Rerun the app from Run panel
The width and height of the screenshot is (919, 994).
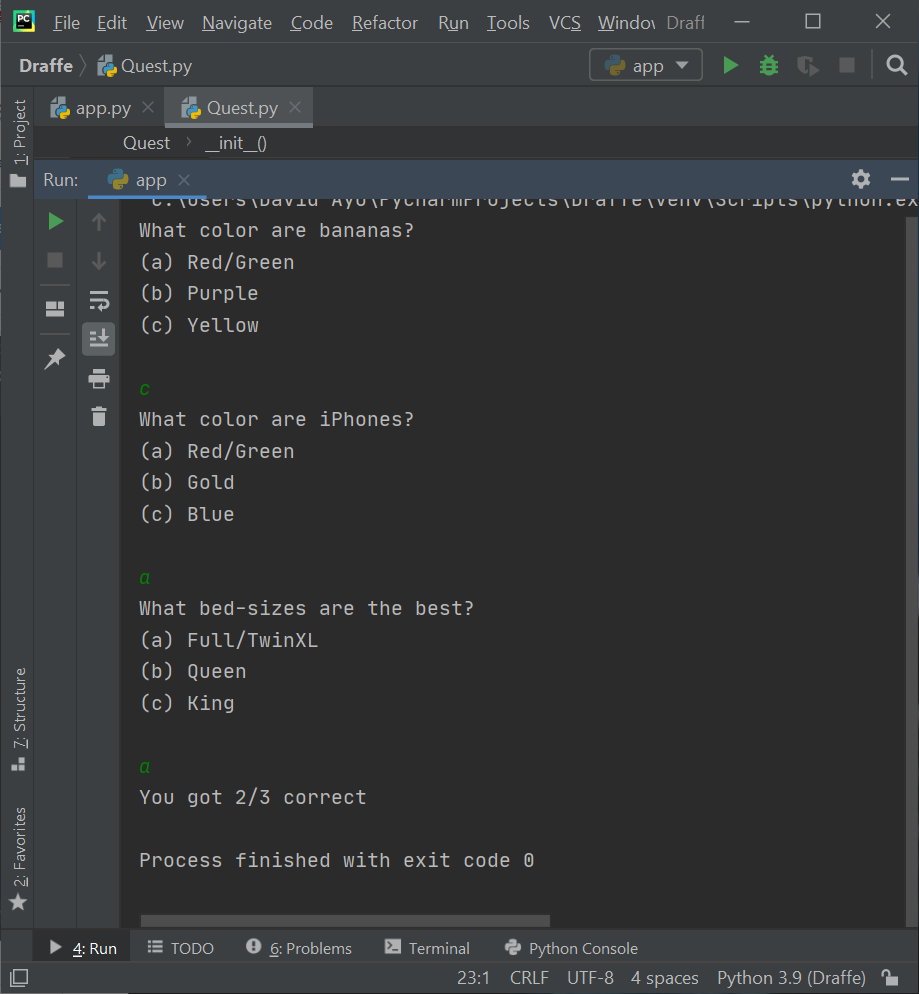point(56,221)
